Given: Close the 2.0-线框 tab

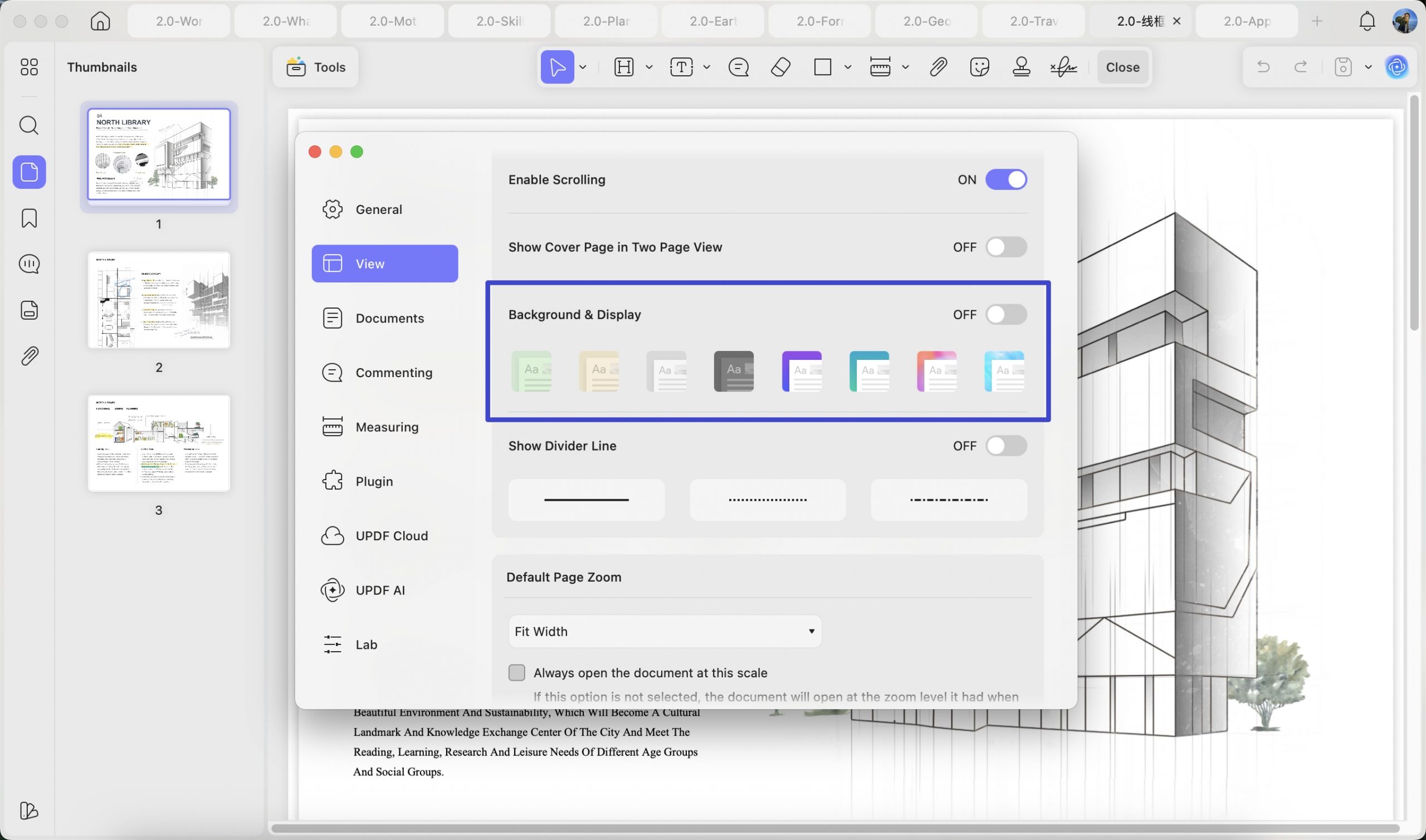Looking at the screenshot, I should tap(1177, 21).
